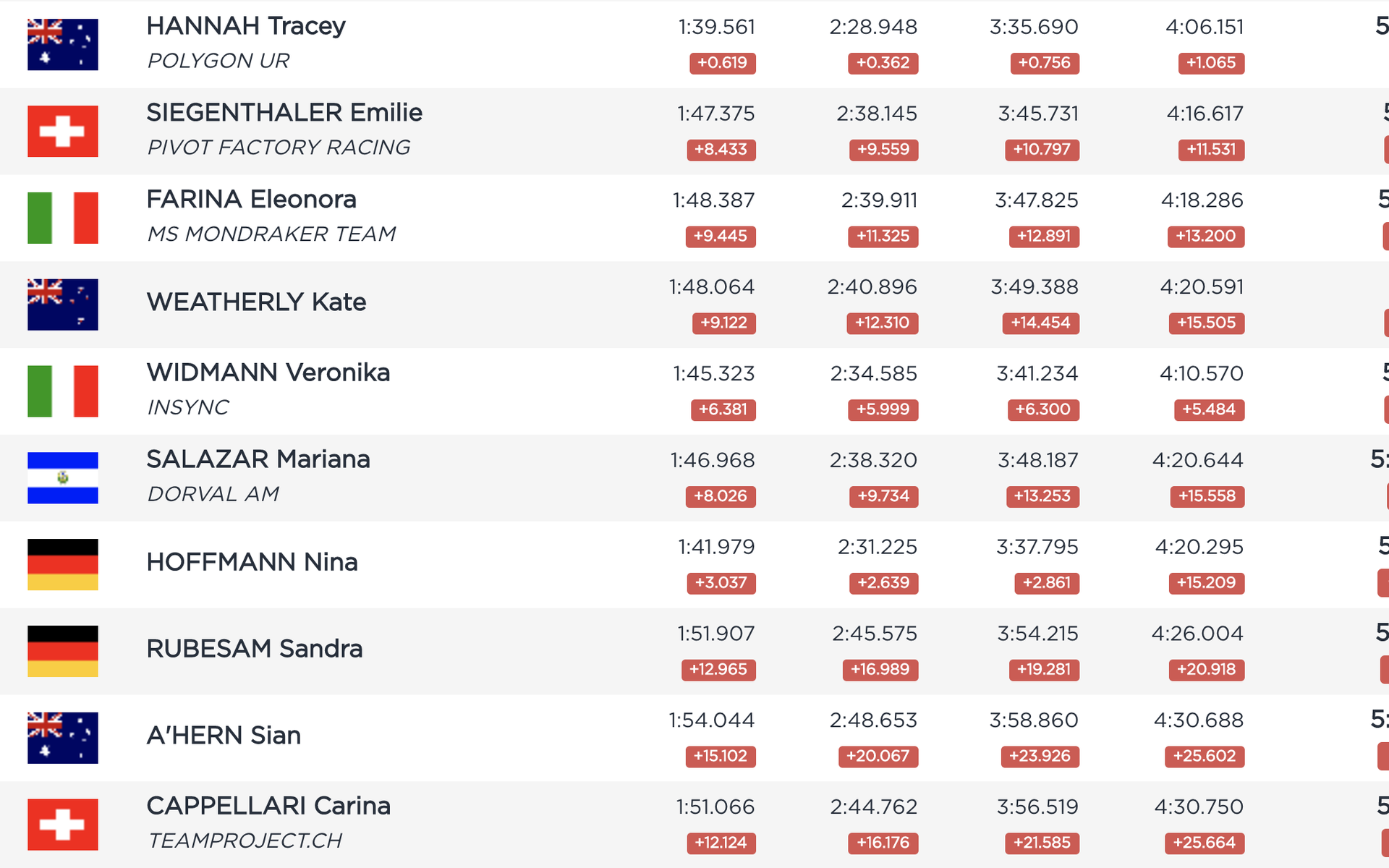Click the Swiss flag beside SIEGENTHALER Emilie
Screen dimensions: 1389x868
tap(63, 131)
